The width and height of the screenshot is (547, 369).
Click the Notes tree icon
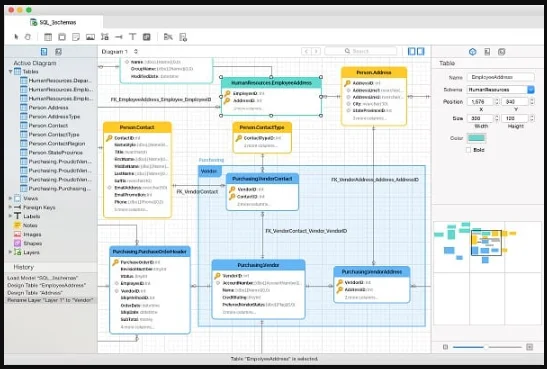(x=17, y=225)
